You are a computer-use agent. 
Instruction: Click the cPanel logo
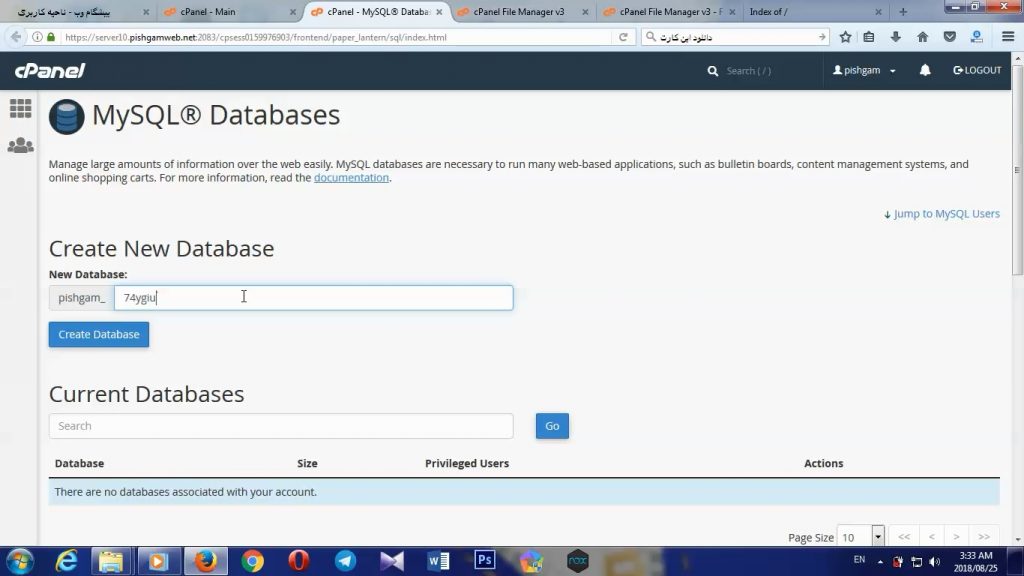[50, 71]
